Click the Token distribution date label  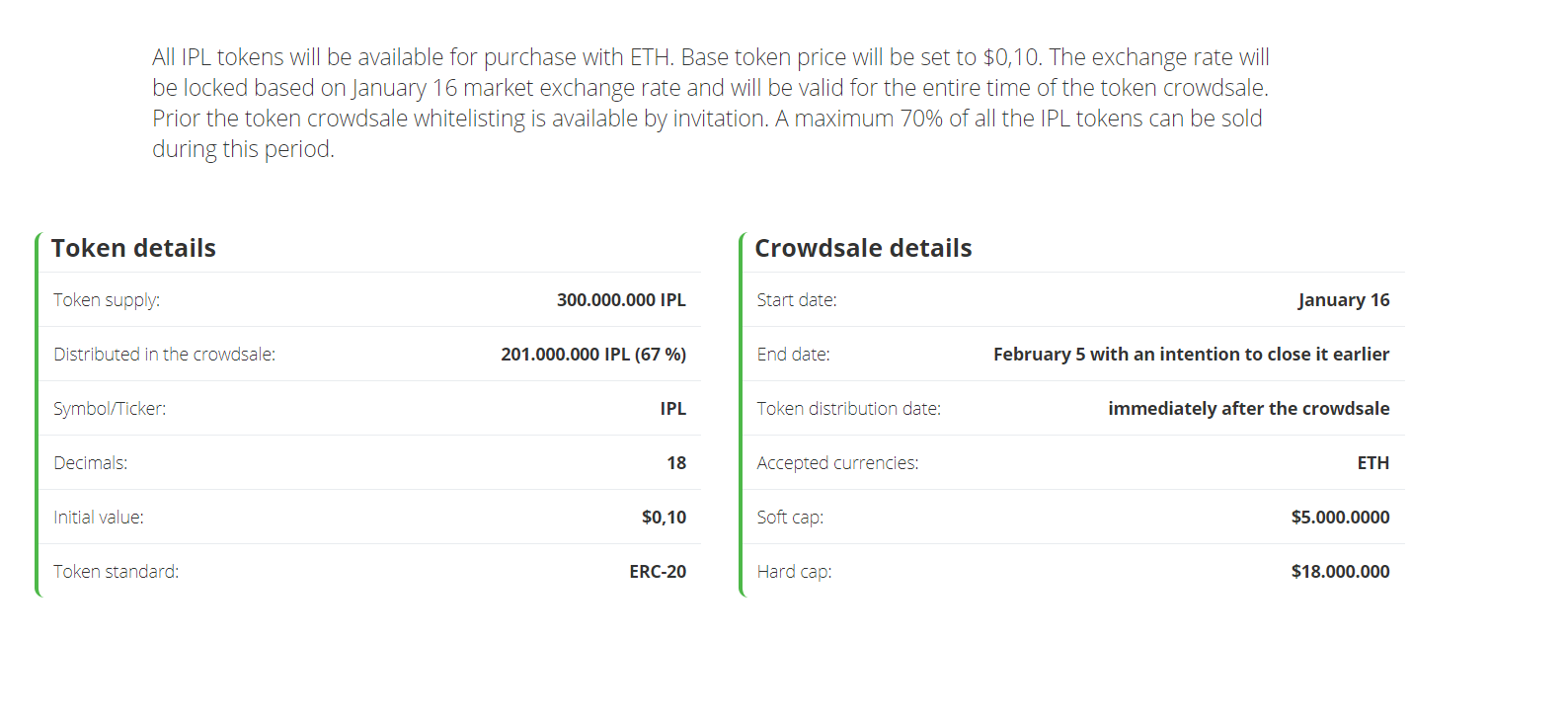[849, 409]
